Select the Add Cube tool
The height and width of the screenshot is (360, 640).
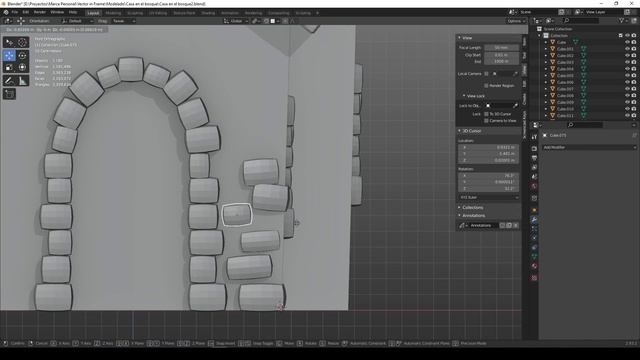tap(9, 94)
